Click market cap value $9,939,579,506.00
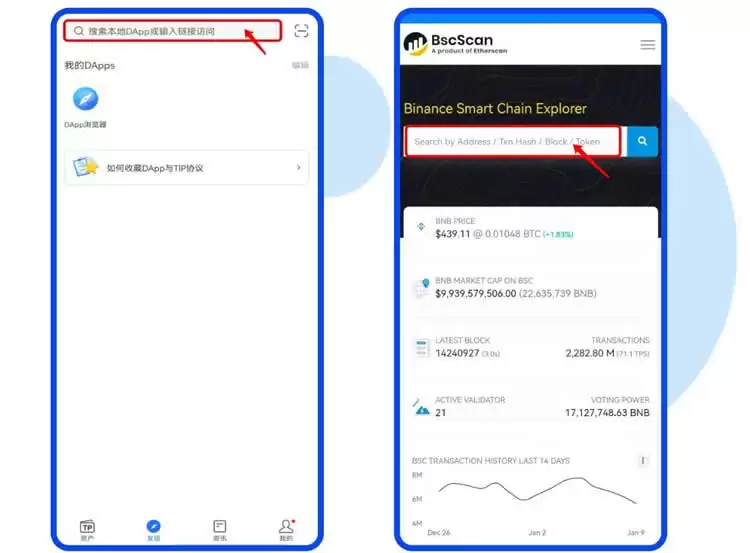The width and height of the screenshot is (750, 553). [x=475, y=293]
